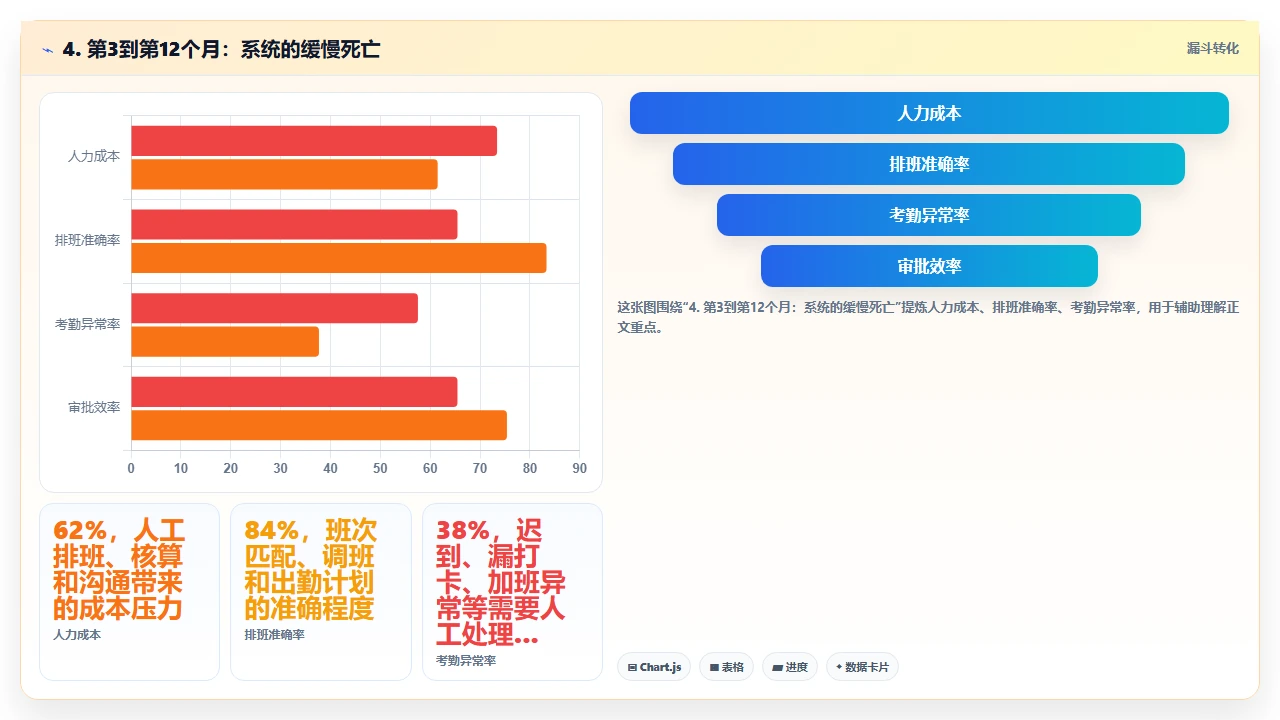Click the 考勤异常率 chart axis label
Image resolution: width=1280 pixels, height=720 pixels.
tap(88, 324)
